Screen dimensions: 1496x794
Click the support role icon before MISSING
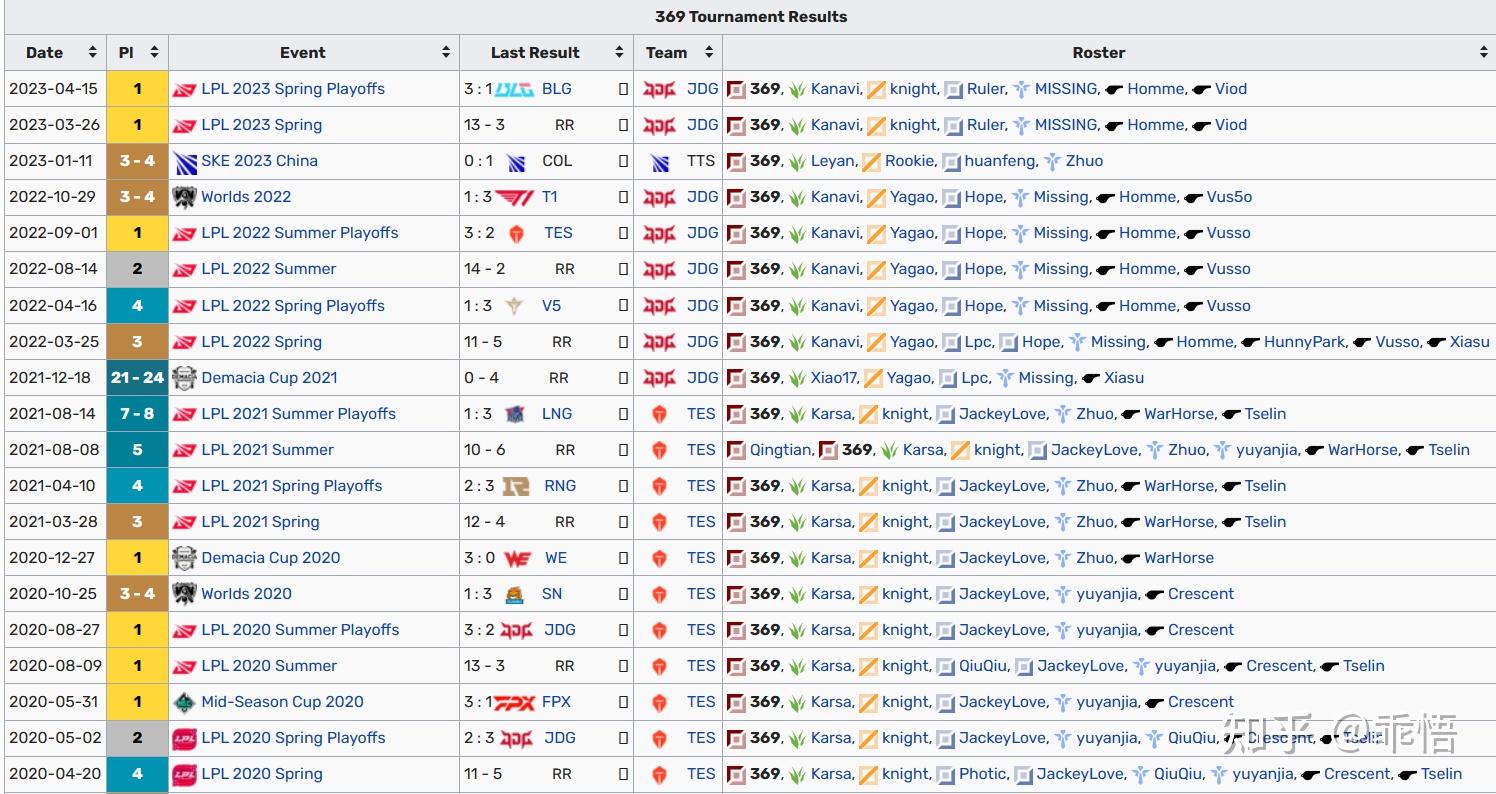coord(1022,89)
